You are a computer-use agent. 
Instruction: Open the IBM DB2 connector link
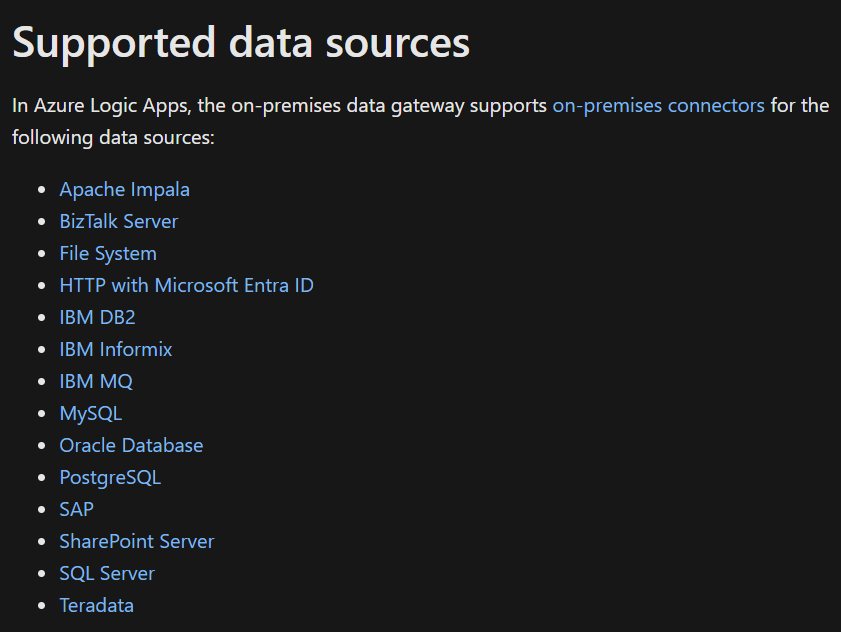(x=97, y=317)
